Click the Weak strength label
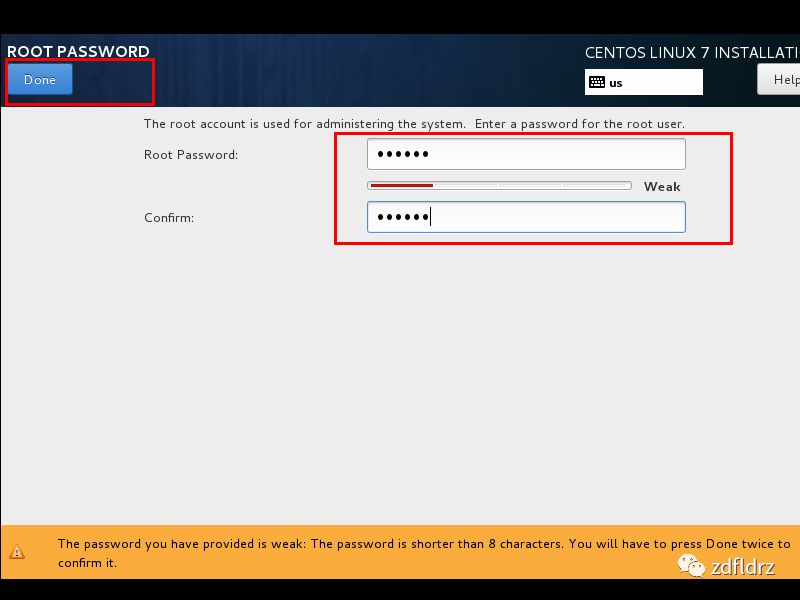800x600 pixels. click(662, 187)
